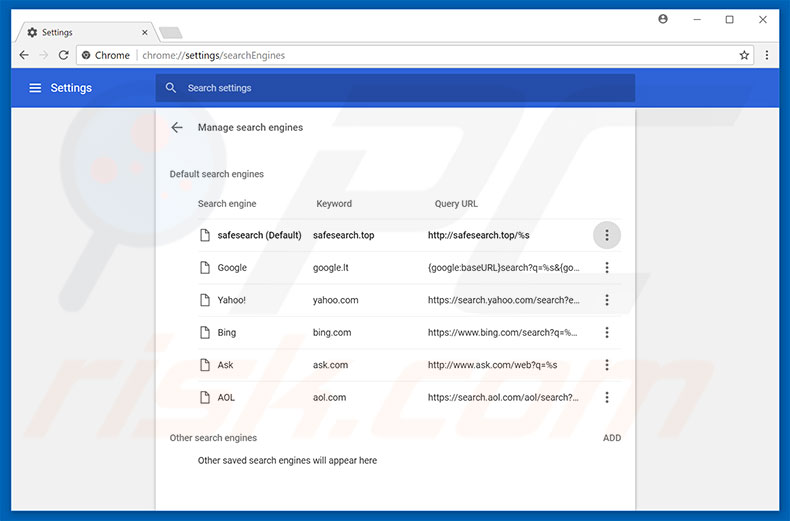Click the keyword 'safesearch.top'
Image resolution: width=790 pixels, height=521 pixels.
(344, 235)
